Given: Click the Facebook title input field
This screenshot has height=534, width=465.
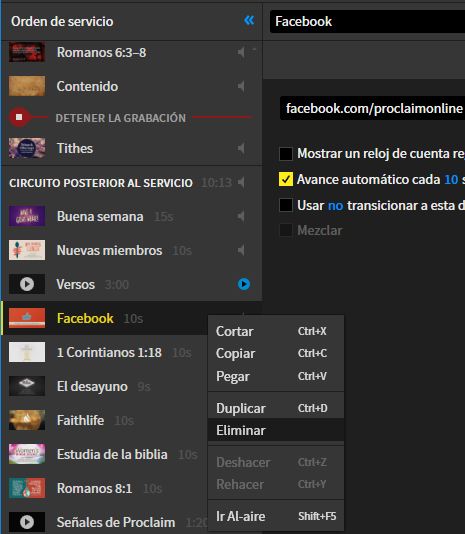Looking at the screenshot, I should point(368,21).
